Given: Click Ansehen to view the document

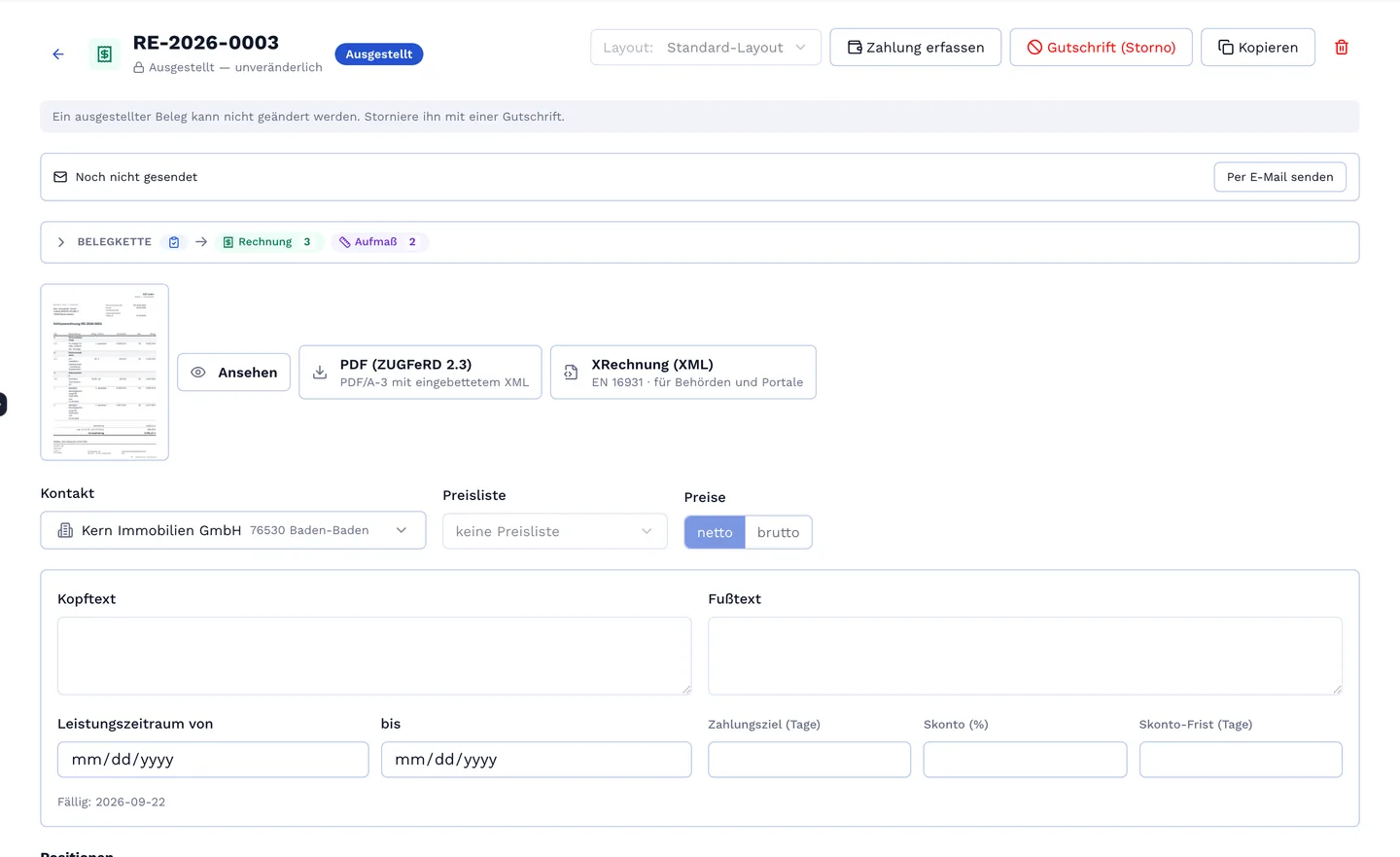Looking at the screenshot, I should tap(234, 373).
